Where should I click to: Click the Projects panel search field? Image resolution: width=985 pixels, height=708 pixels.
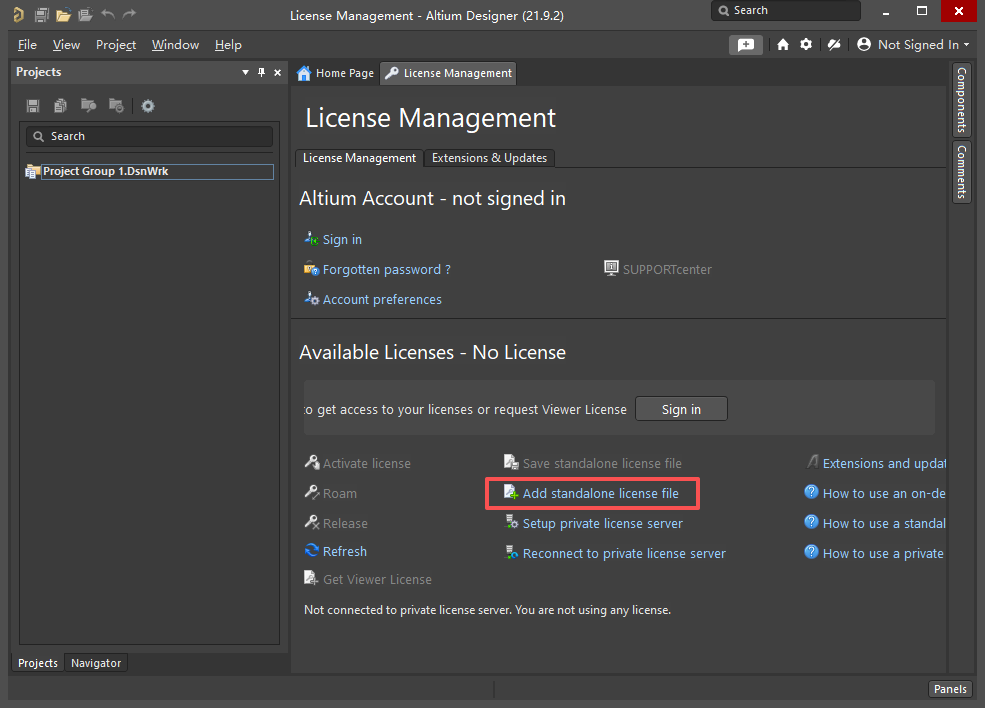pos(150,136)
